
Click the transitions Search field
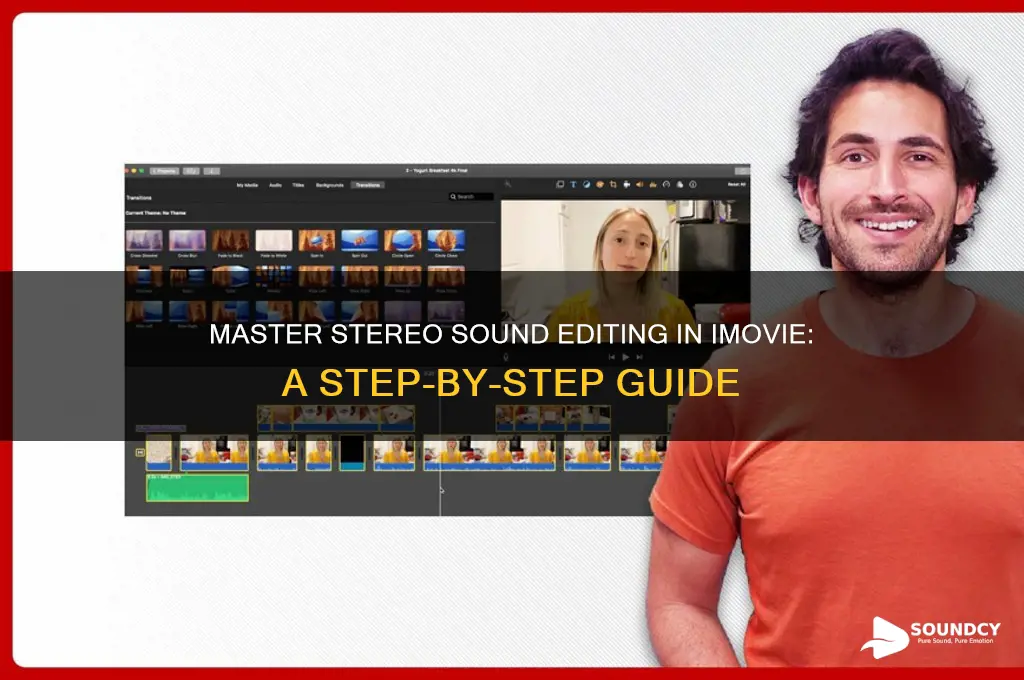(x=471, y=197)
